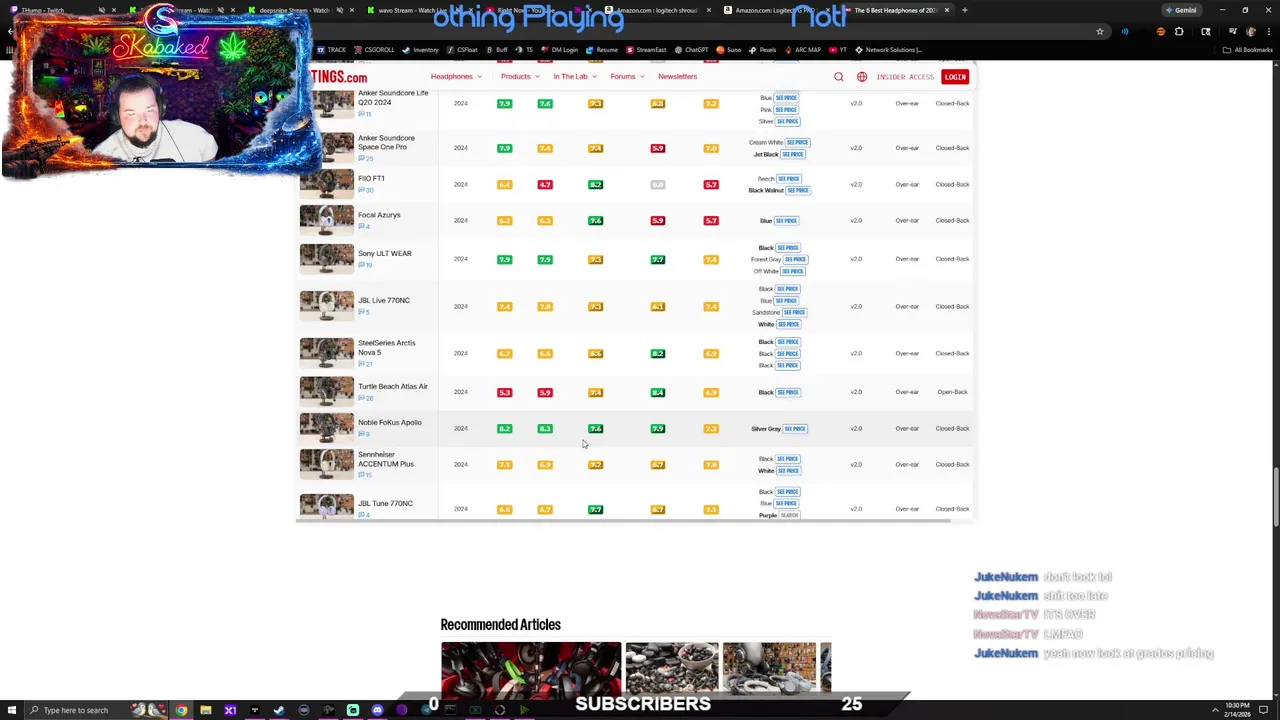
Task: Bookmark this page with star icon
Action: tap(1099, 32)
